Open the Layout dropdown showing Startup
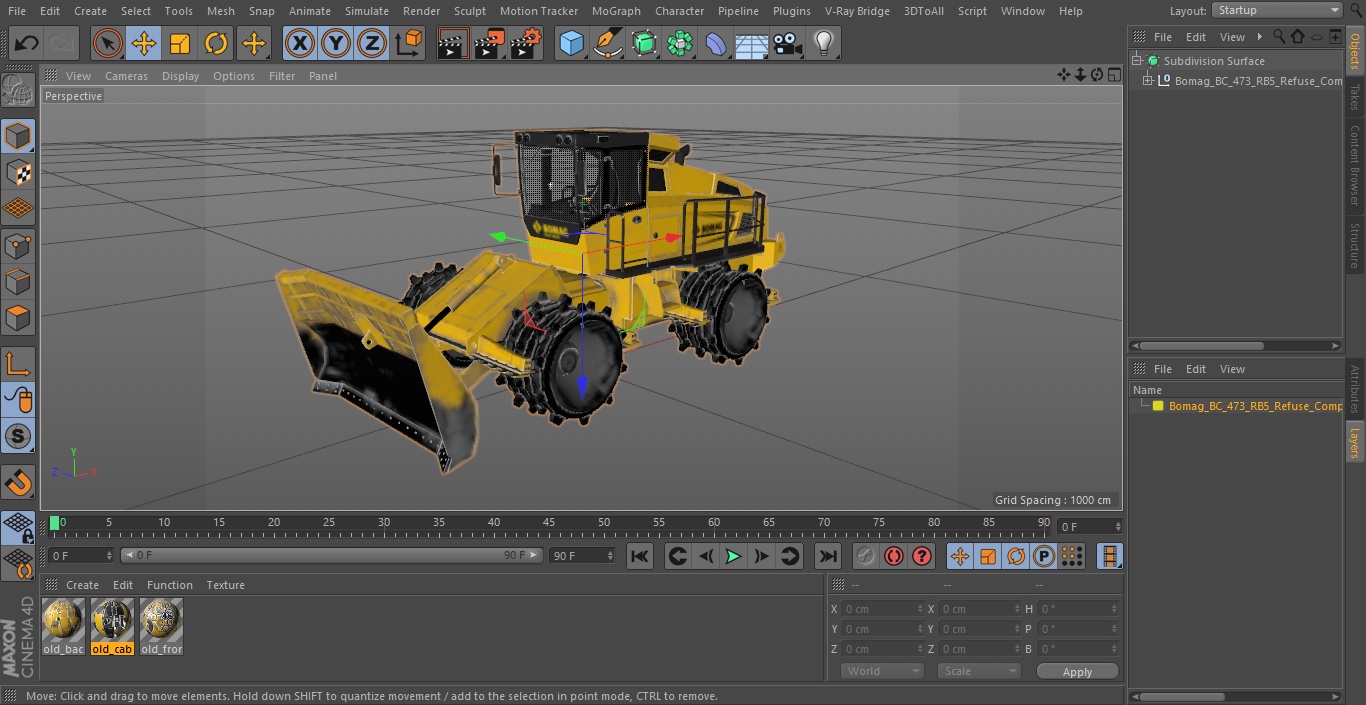The image size is (1366, 705). tap(1277, 10)
